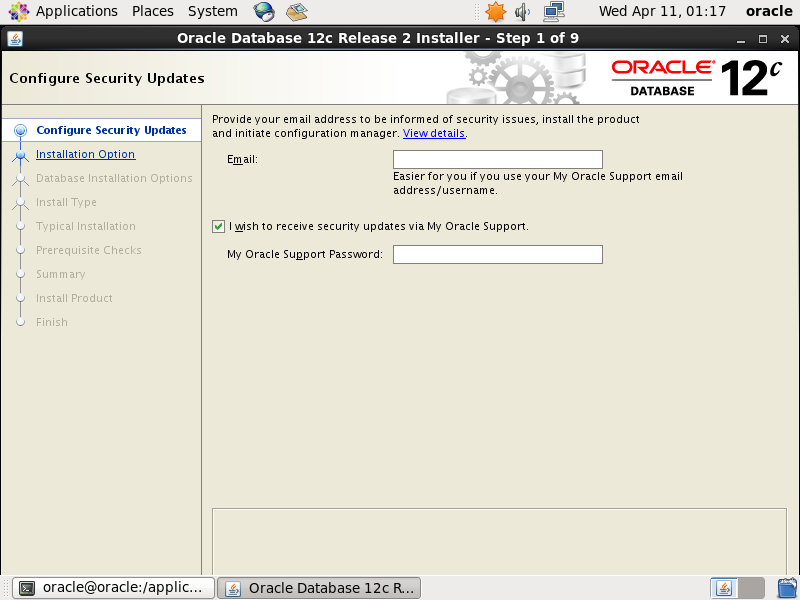Focus My Oracle Support Password field
Screen dimensions: 800x600
(497, 255)
